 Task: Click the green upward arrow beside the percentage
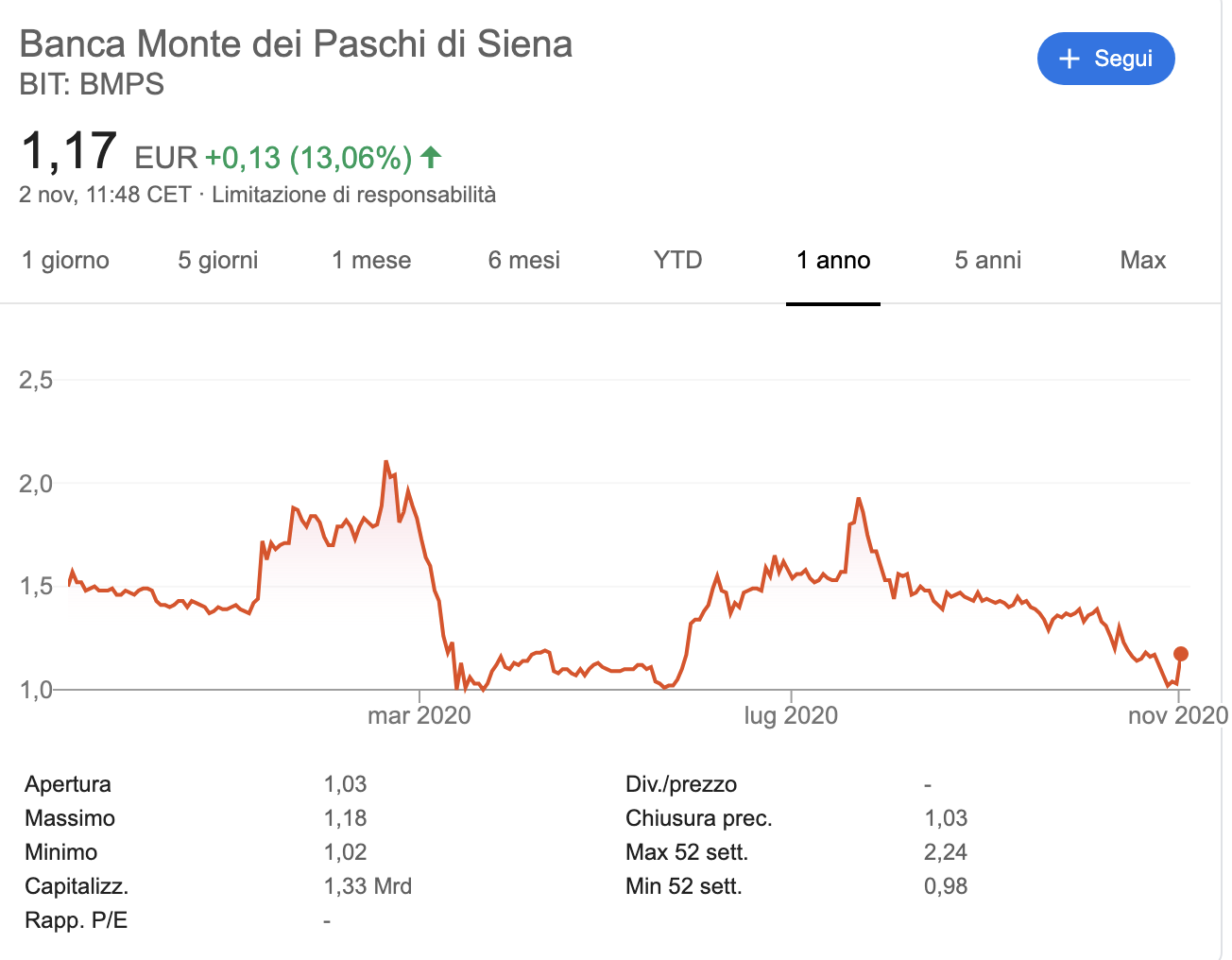click(x=430, y=158)
